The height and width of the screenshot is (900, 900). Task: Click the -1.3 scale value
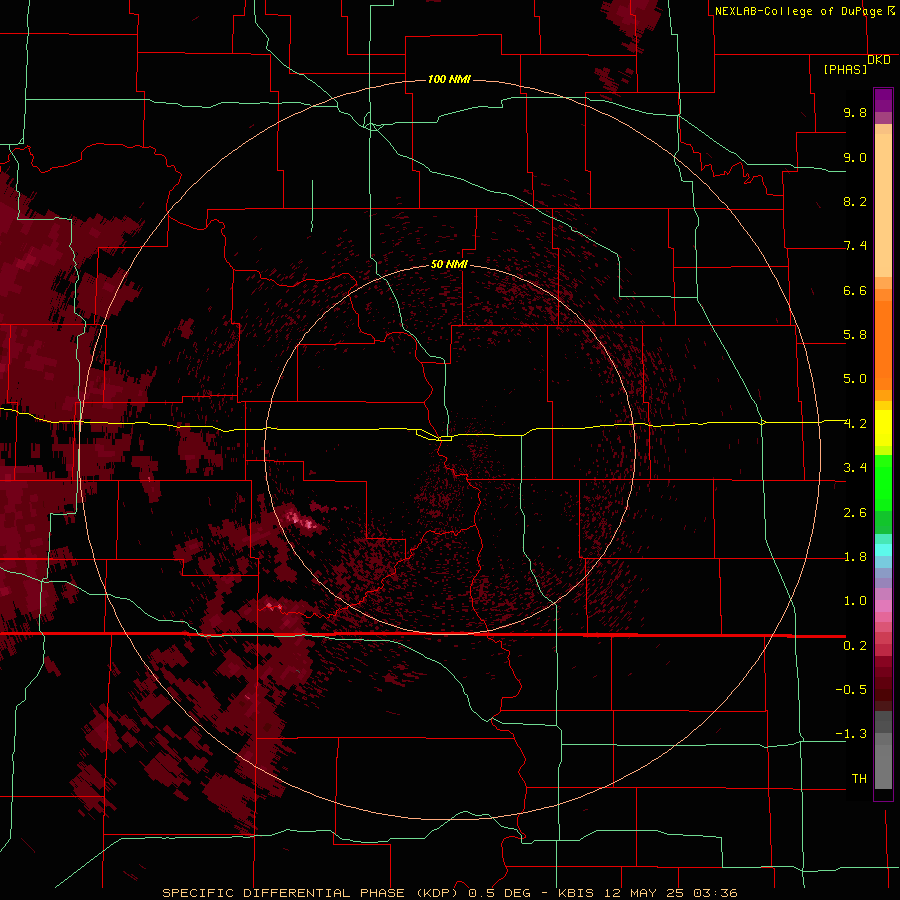tap(851, 734)
